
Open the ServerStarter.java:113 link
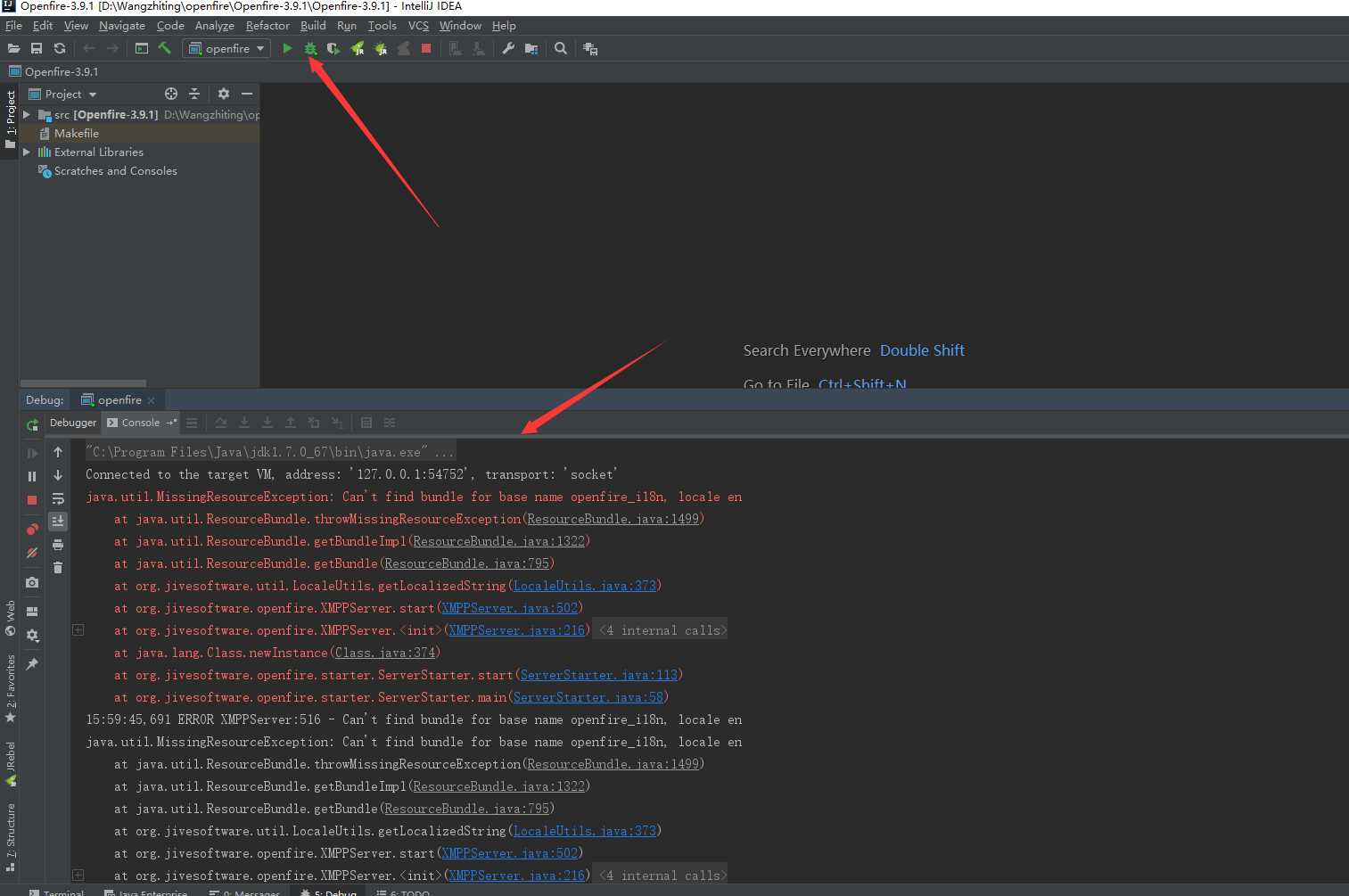[x=599, y=675]
